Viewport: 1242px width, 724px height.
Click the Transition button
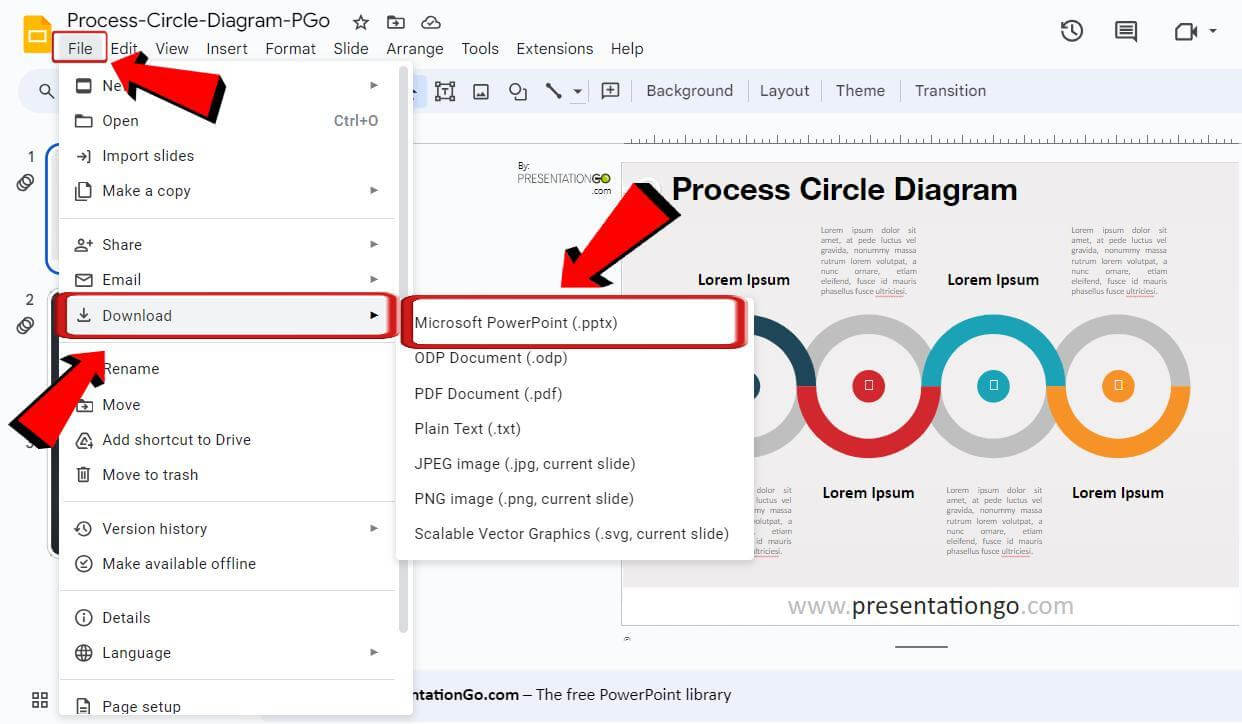[x=949, y=90]
